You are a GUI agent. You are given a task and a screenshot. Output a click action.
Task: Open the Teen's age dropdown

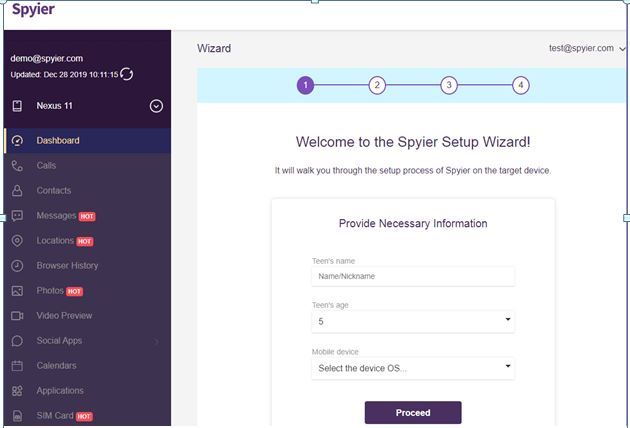pyautogui.click(x=413, y=321)
